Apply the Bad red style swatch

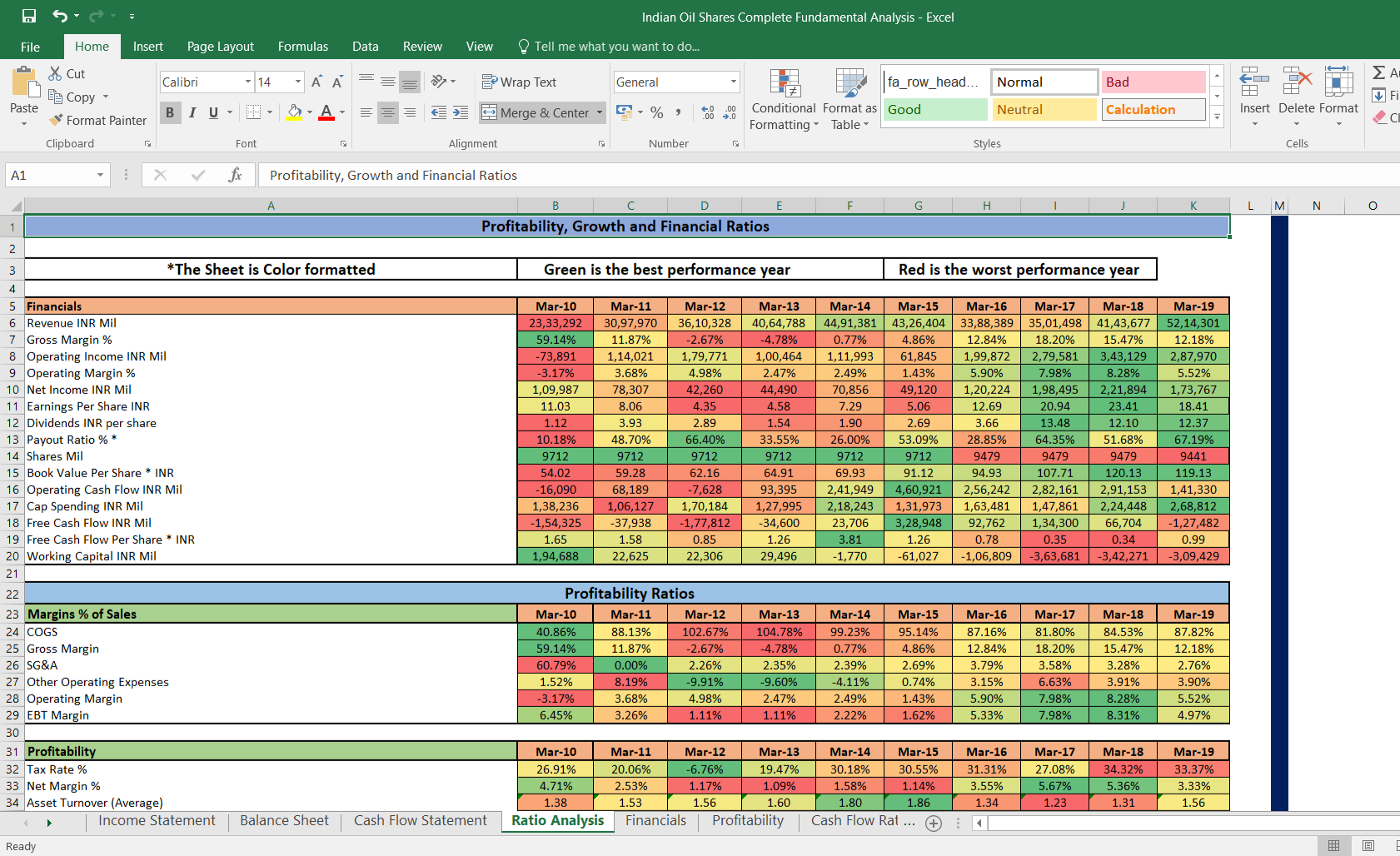pos(1153,82)
